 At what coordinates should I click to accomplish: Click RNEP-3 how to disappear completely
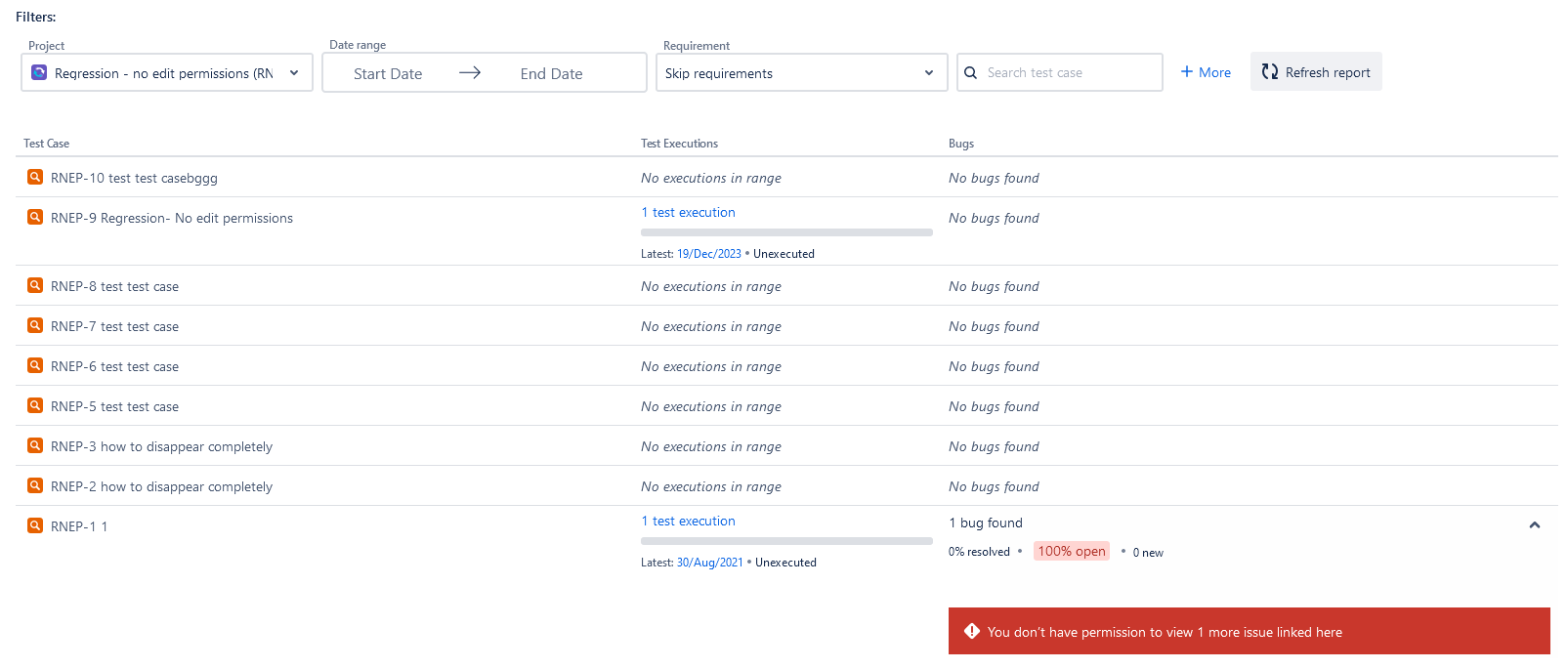(161, 446)
